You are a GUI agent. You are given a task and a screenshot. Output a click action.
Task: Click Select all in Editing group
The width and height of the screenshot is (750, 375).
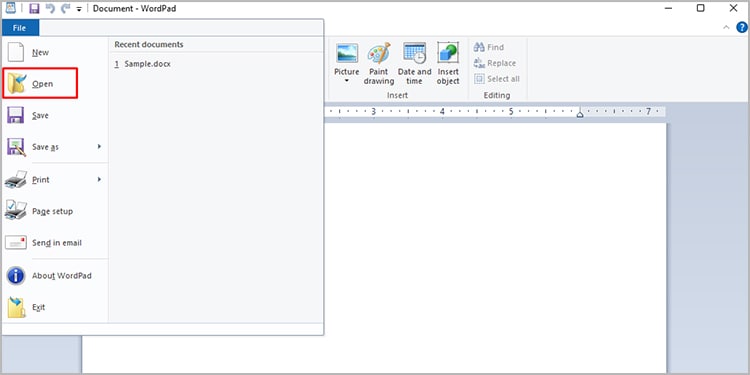tap(497, 79)
